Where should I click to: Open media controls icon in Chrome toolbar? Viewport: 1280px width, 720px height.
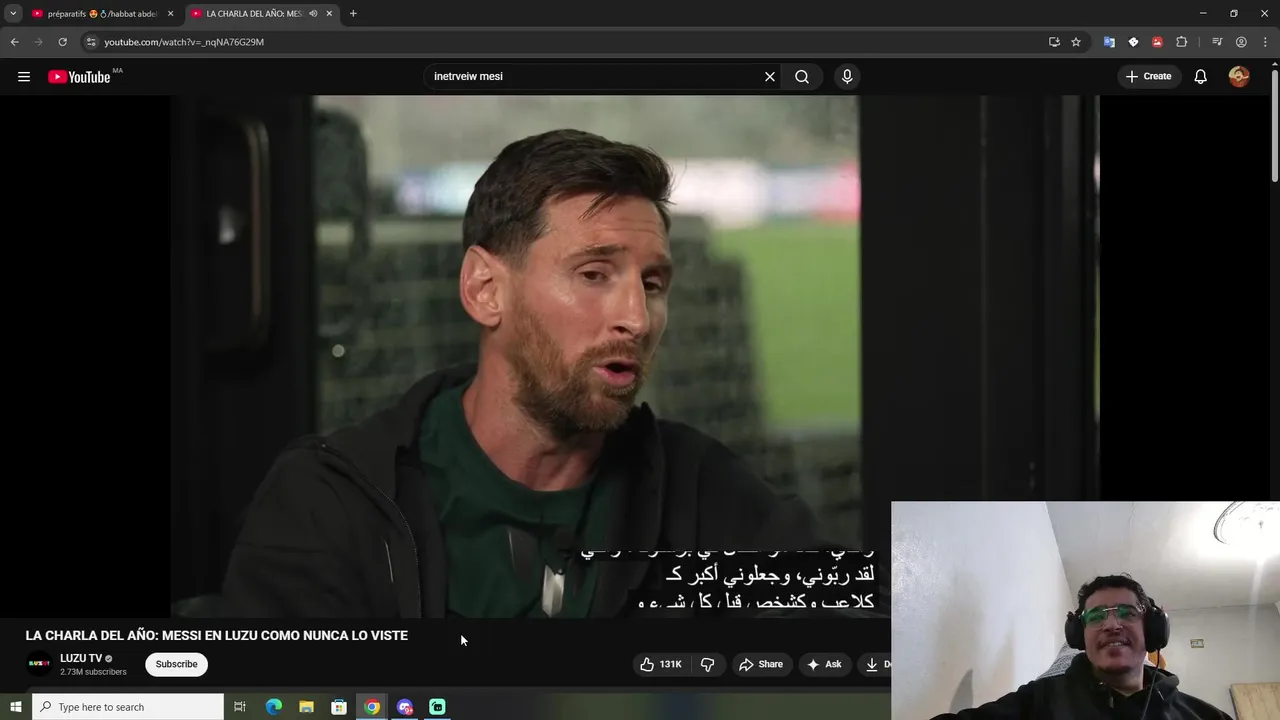tap(1217, 42)
